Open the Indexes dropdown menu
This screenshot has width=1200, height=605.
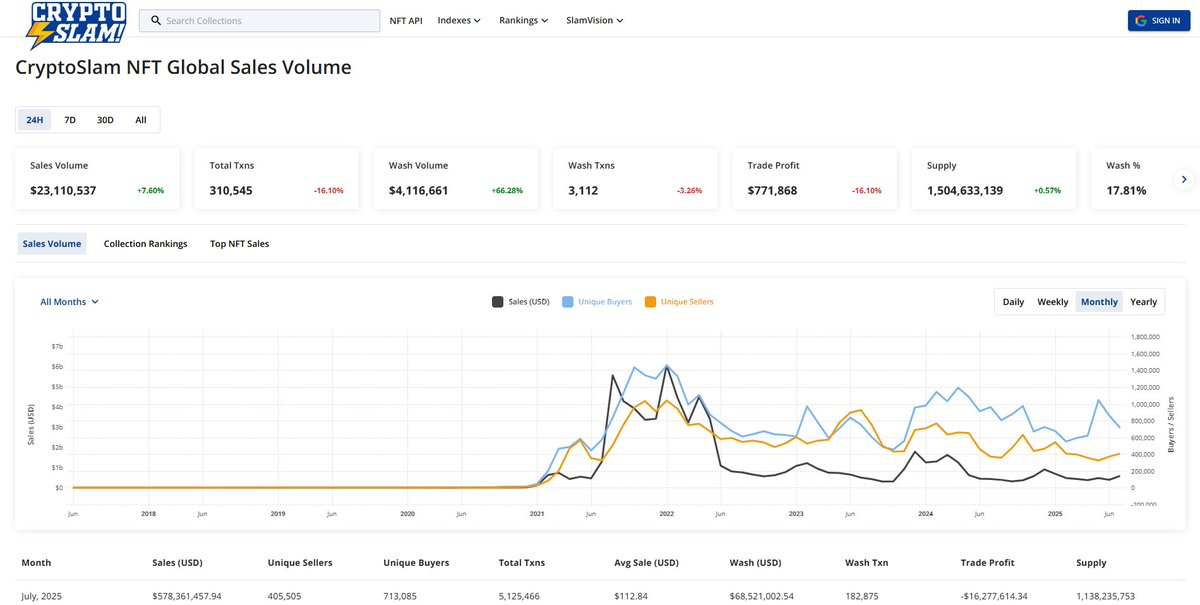459,20
